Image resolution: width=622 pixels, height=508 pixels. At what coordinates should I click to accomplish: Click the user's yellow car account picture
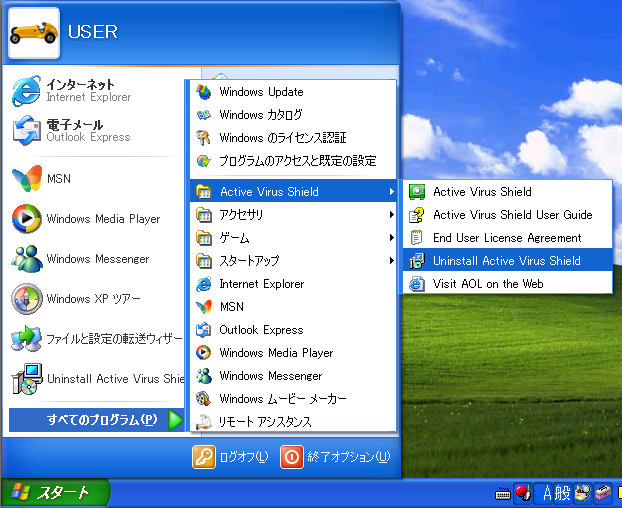(34, 33)
